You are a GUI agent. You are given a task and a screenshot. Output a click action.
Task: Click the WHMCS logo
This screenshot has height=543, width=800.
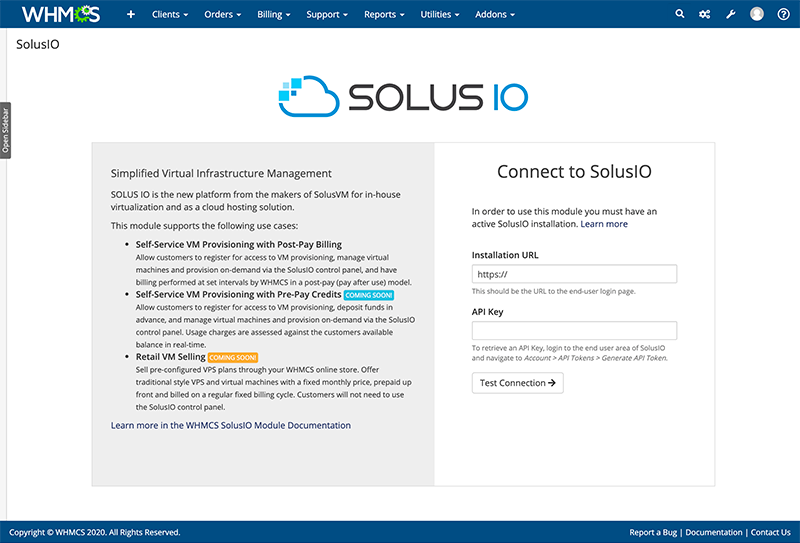[x=61, y=15]
